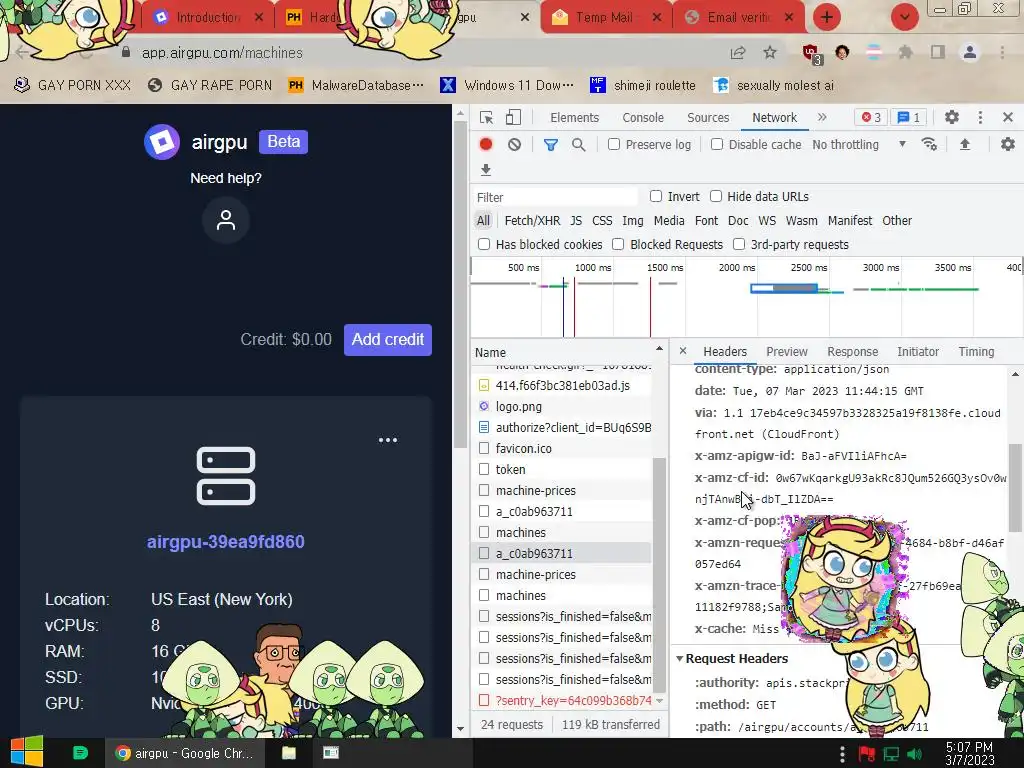The height and width of the screenshot is (768, 1024).
Task: Clear the network log
Action: coord(515,144)
